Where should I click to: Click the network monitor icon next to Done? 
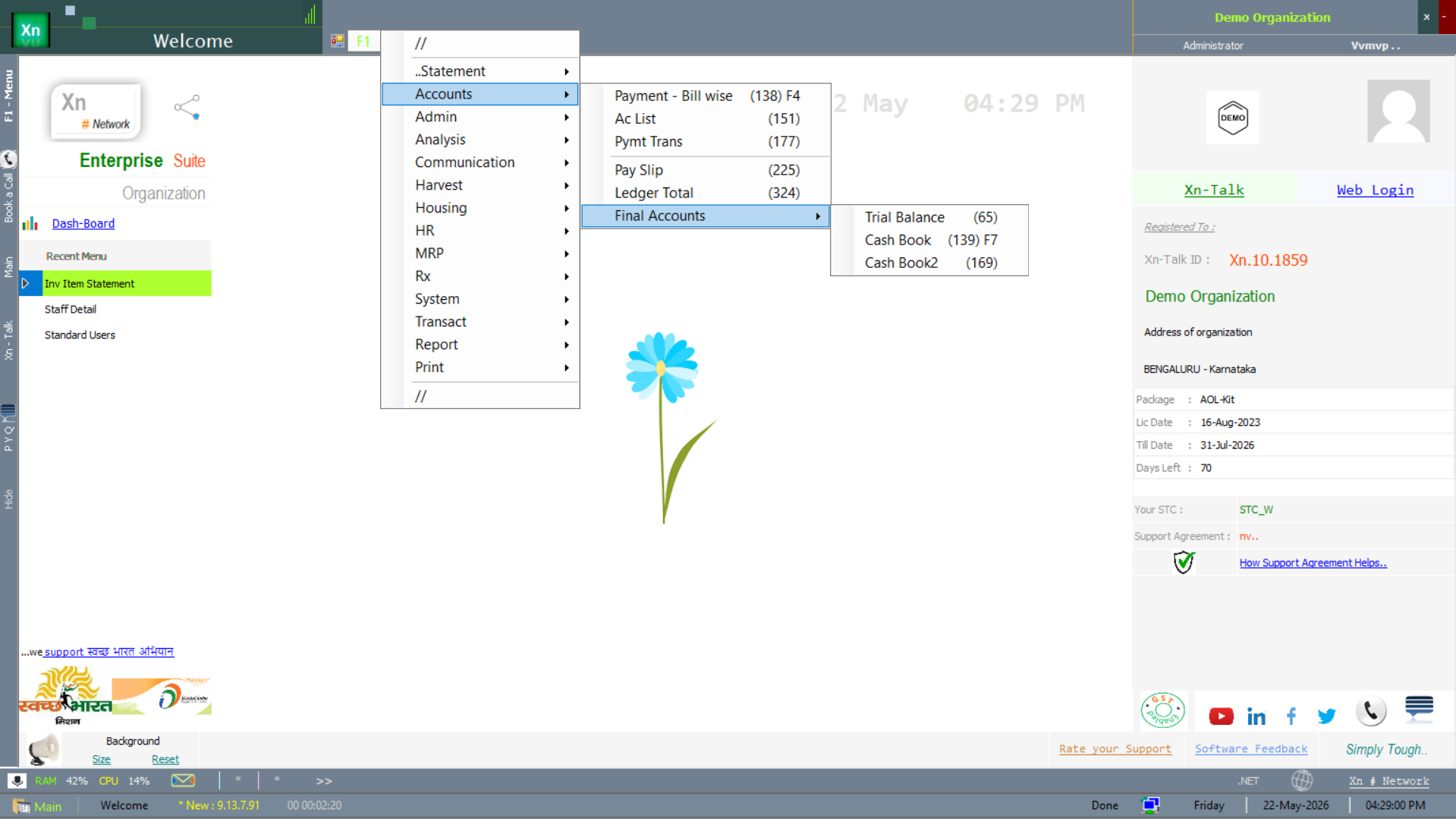click(1150, 805)
